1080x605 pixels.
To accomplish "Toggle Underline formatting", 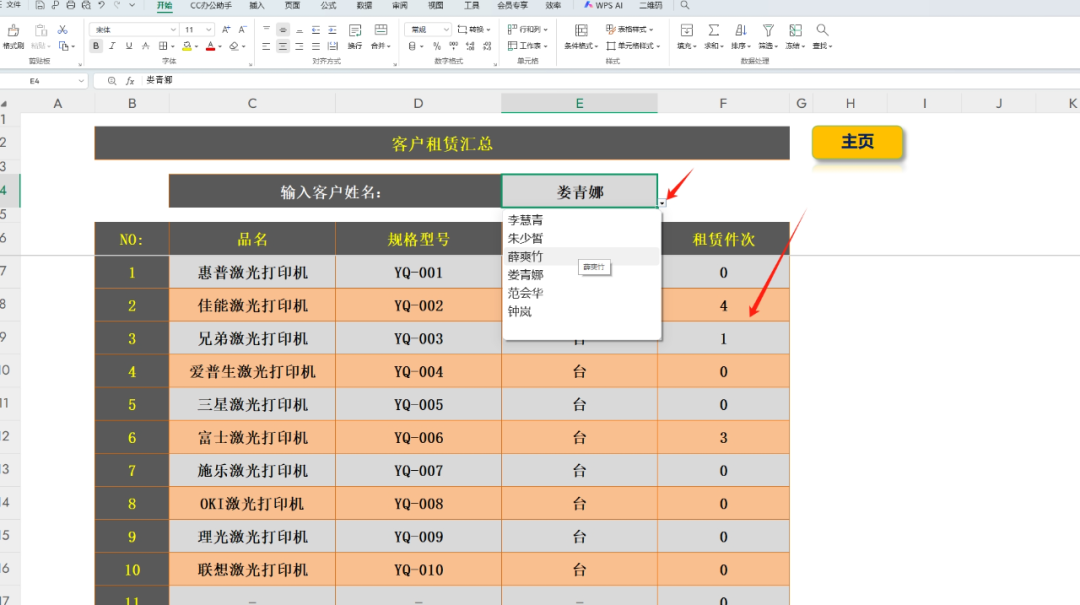I will click(129, 46).
